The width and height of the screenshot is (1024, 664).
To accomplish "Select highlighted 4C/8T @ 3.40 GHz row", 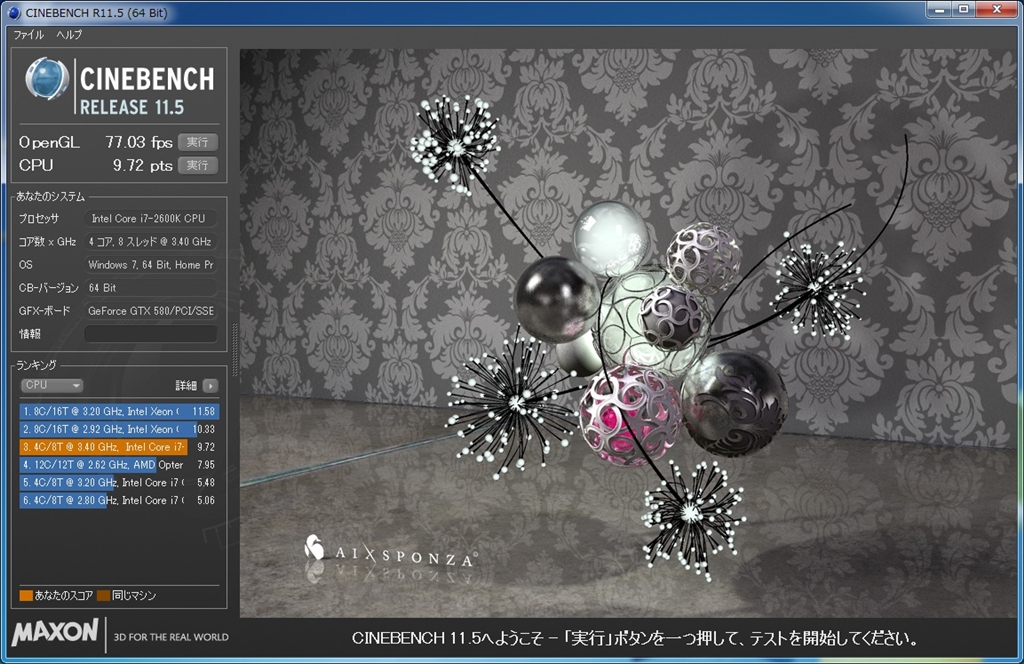I will [119, 447].
